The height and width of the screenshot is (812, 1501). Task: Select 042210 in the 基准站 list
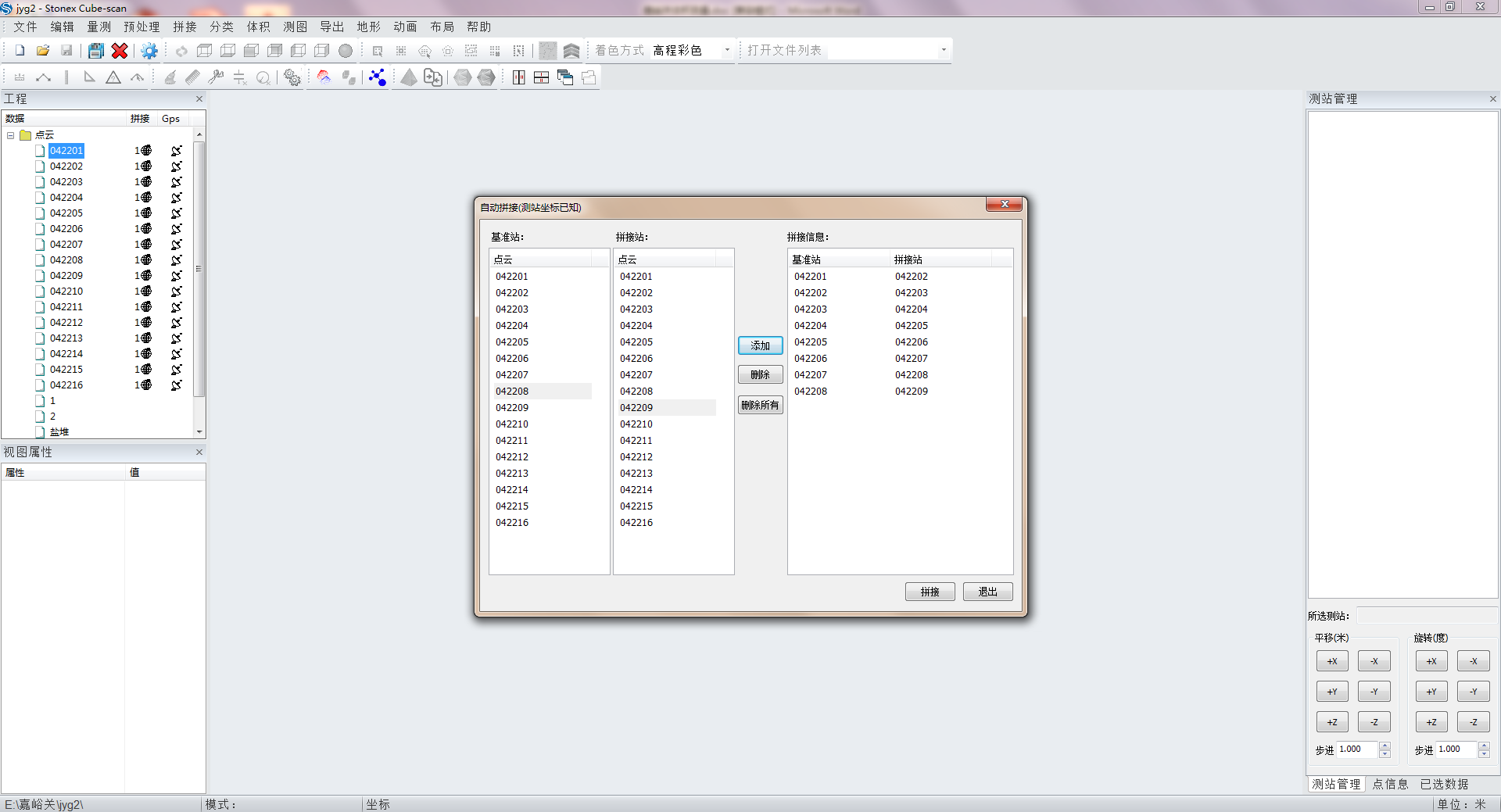[x=512, y=424]
